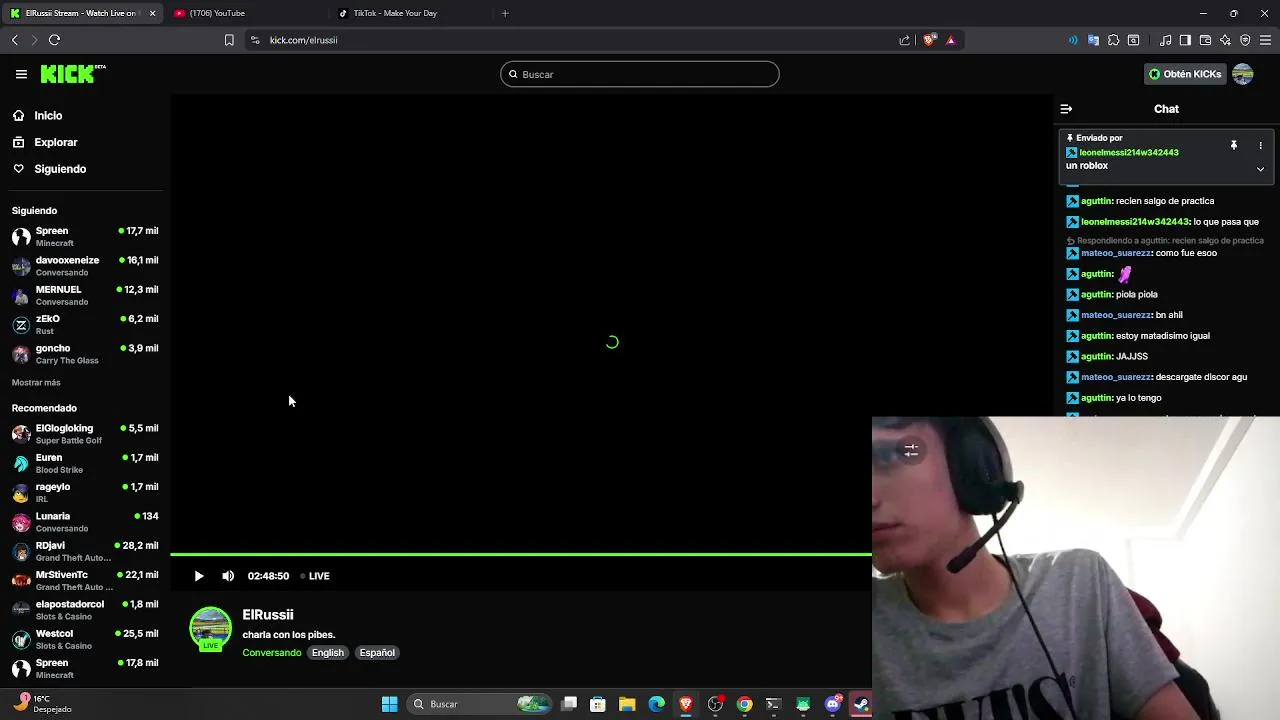This screenshot has width=1280, height=720.
Task: Open Steam from the taskbar
Action: (861, 704)
